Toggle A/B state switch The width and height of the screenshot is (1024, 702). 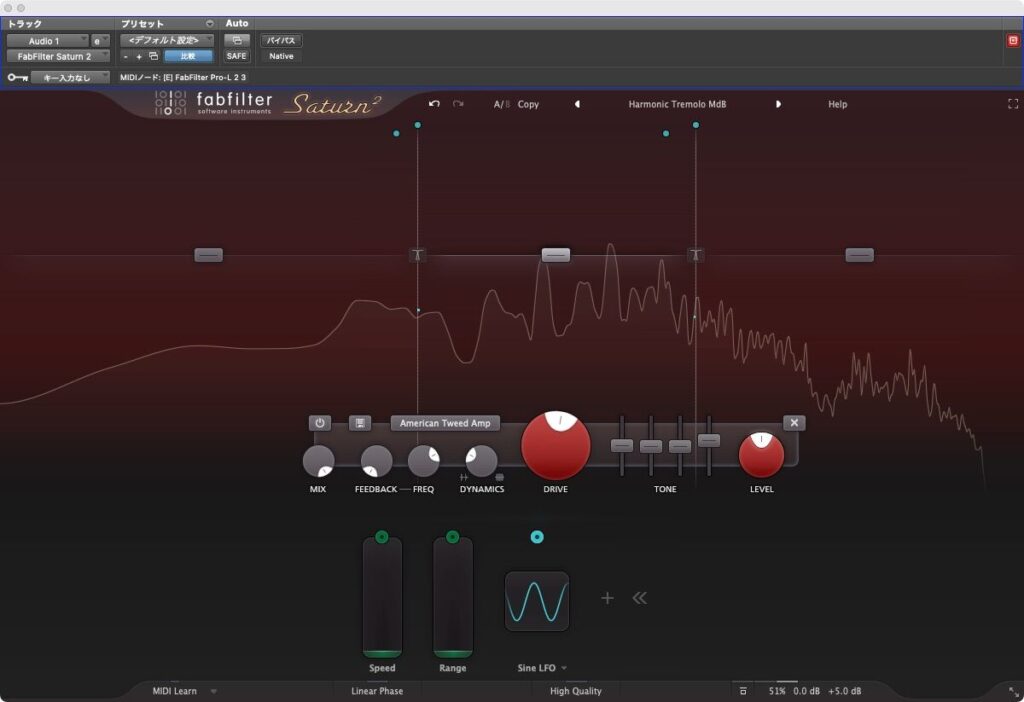click(x=502, y=104)
